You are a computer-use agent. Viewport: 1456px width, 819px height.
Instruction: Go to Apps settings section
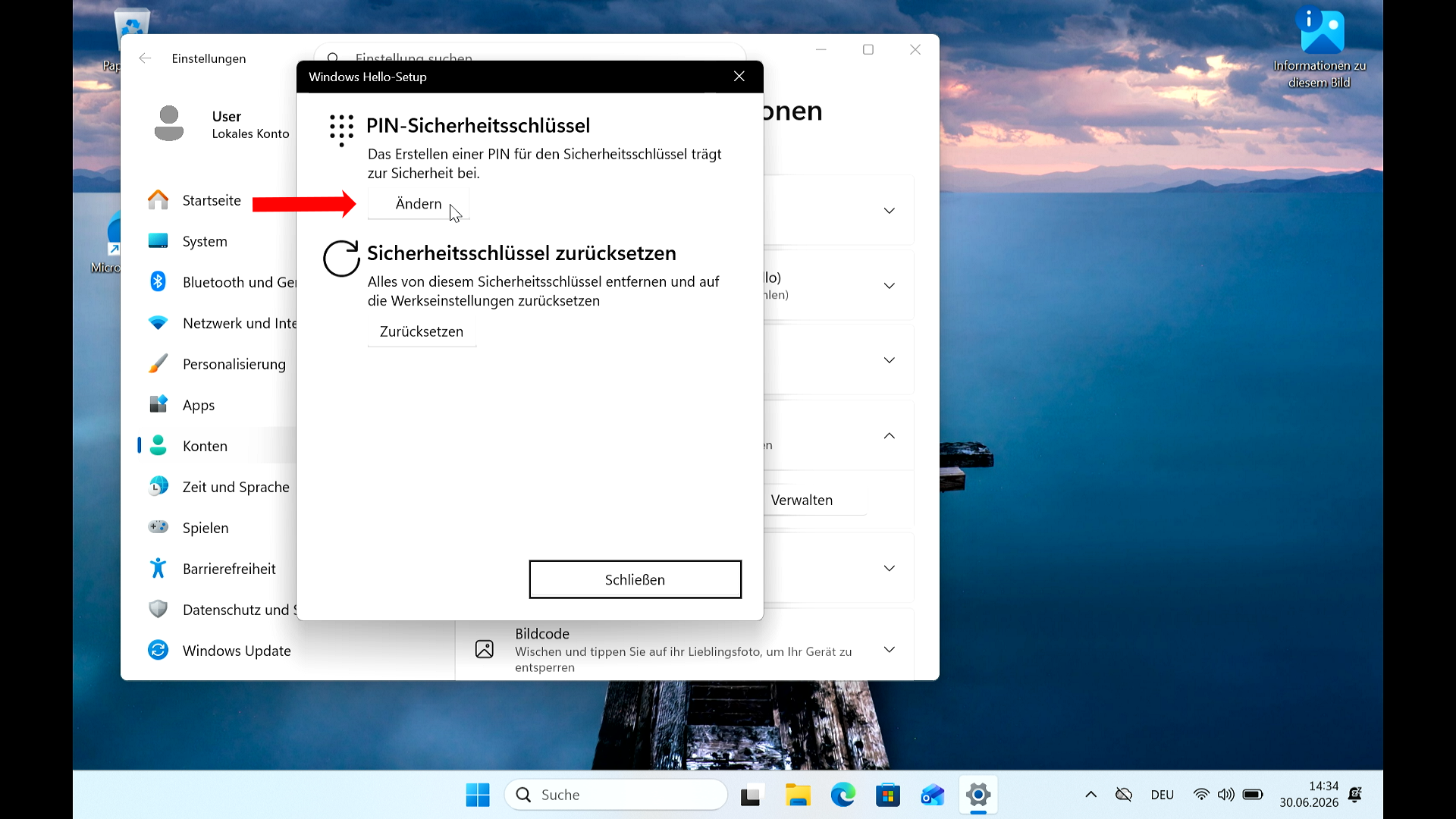click(199, 405)
